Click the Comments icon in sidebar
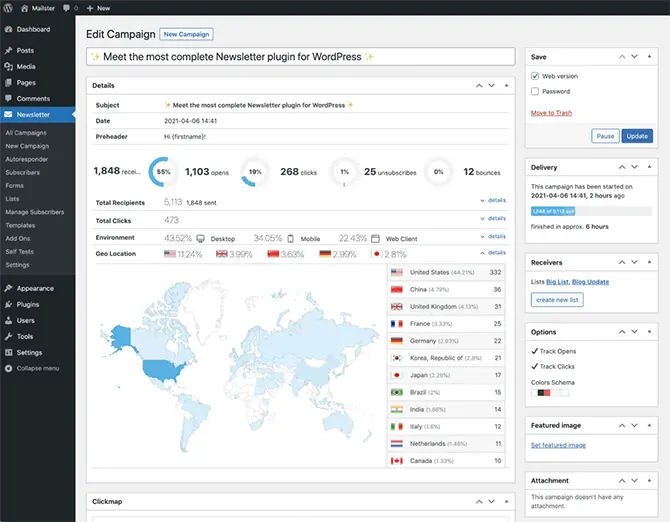 point(8,99)
